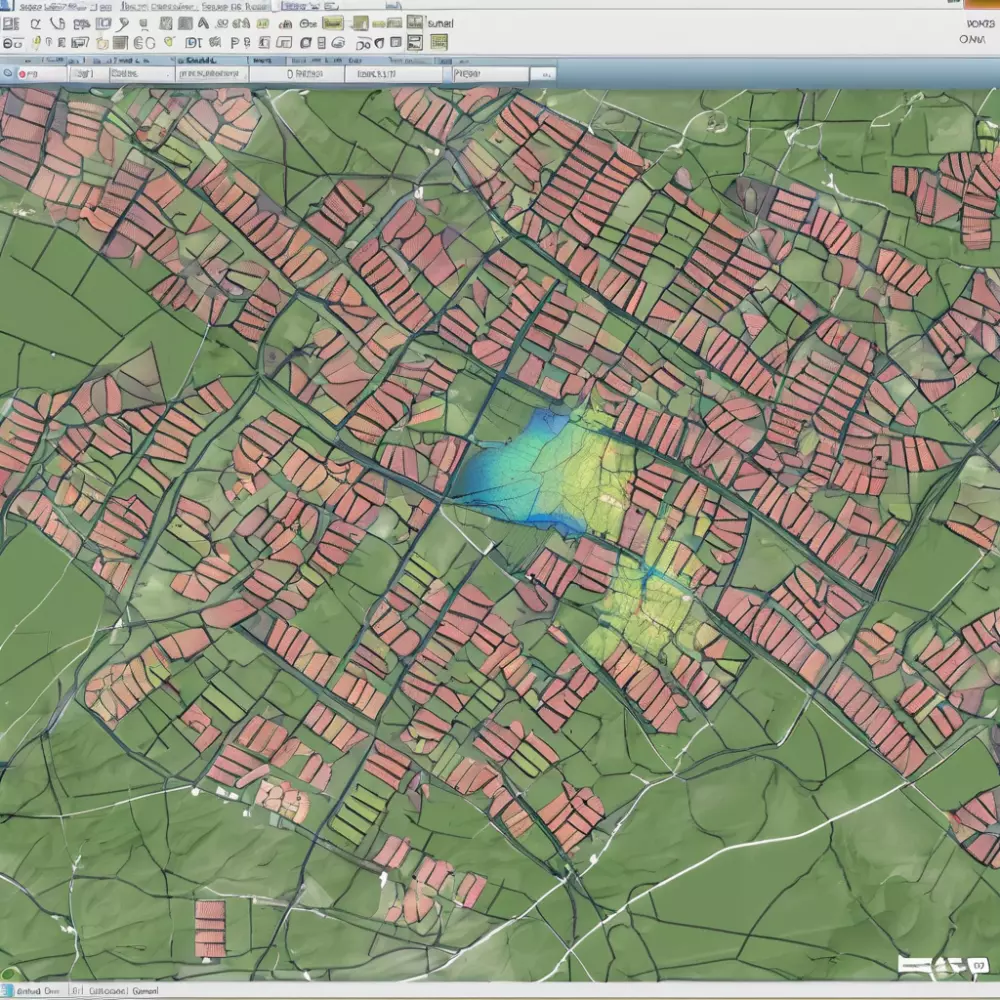The height and width of the screenshot is (1000, 1000).
Task: Click the 'DT' icon in second toolbar row
Action: 194,43
